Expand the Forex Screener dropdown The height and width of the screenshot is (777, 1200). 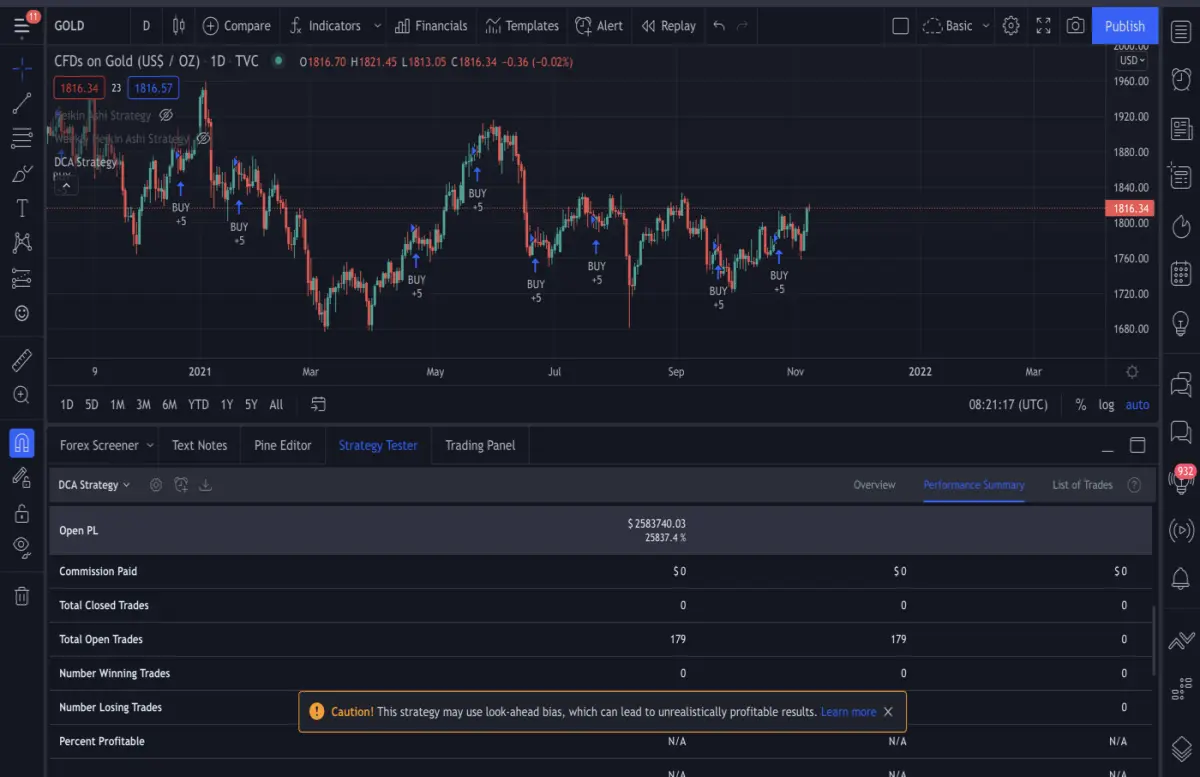point(150,445)
